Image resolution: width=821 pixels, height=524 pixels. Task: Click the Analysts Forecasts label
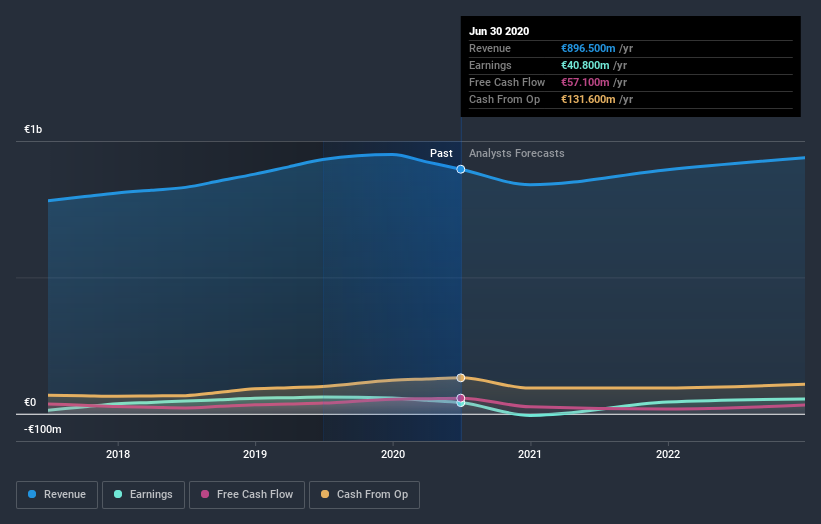click(516, 153)
